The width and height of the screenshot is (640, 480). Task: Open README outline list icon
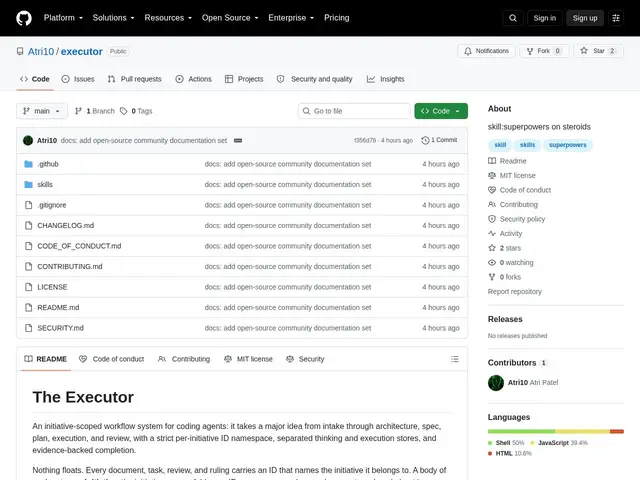click(x=455, y=359)
